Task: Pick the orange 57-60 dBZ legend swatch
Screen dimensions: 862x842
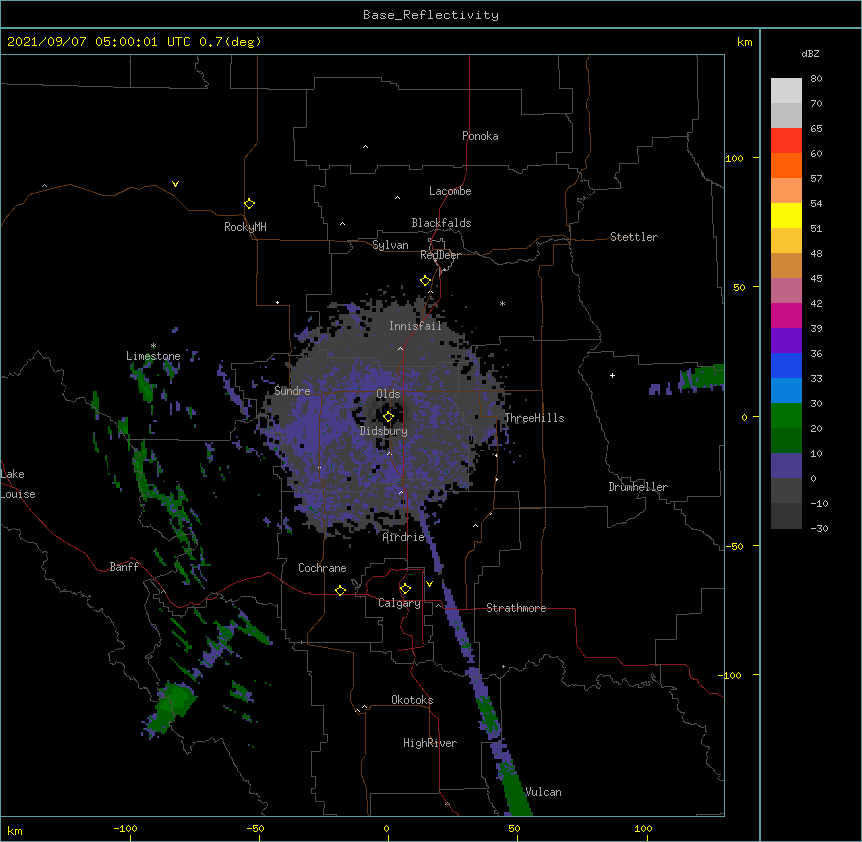Action: (x=786, y=165)
